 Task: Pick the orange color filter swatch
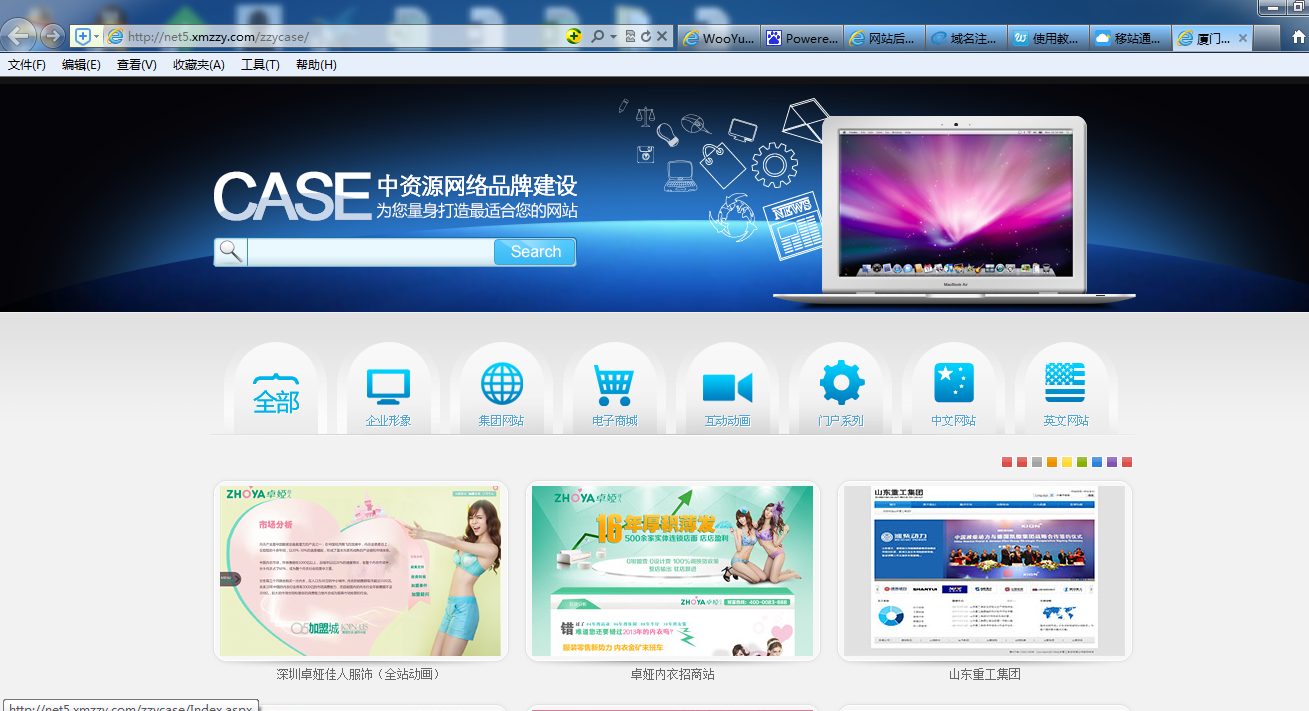coord(1052,462)
